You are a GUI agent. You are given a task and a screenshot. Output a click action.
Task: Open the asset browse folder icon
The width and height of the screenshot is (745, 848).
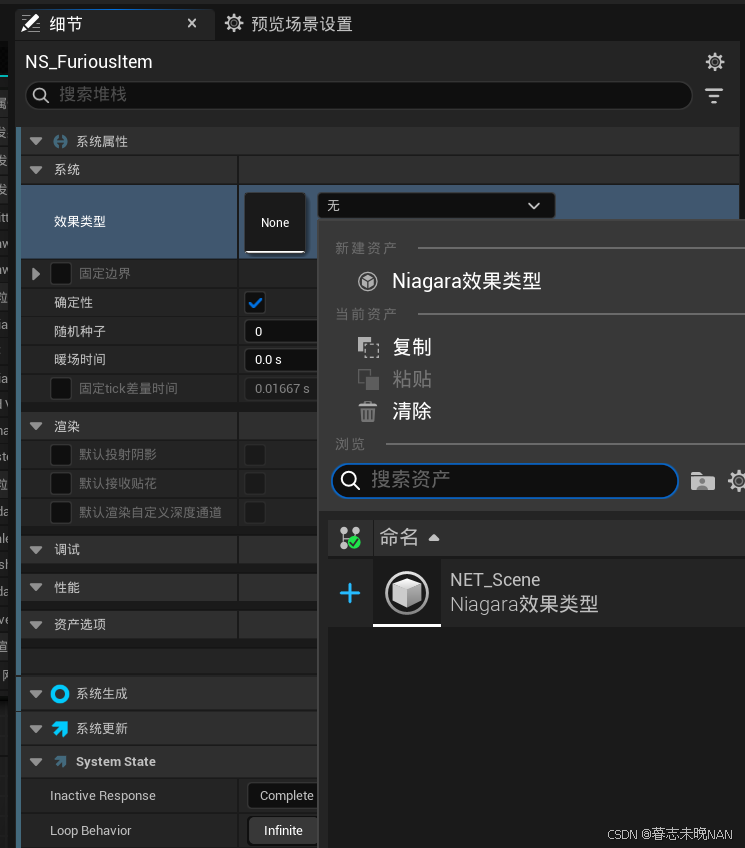(703, 480)
